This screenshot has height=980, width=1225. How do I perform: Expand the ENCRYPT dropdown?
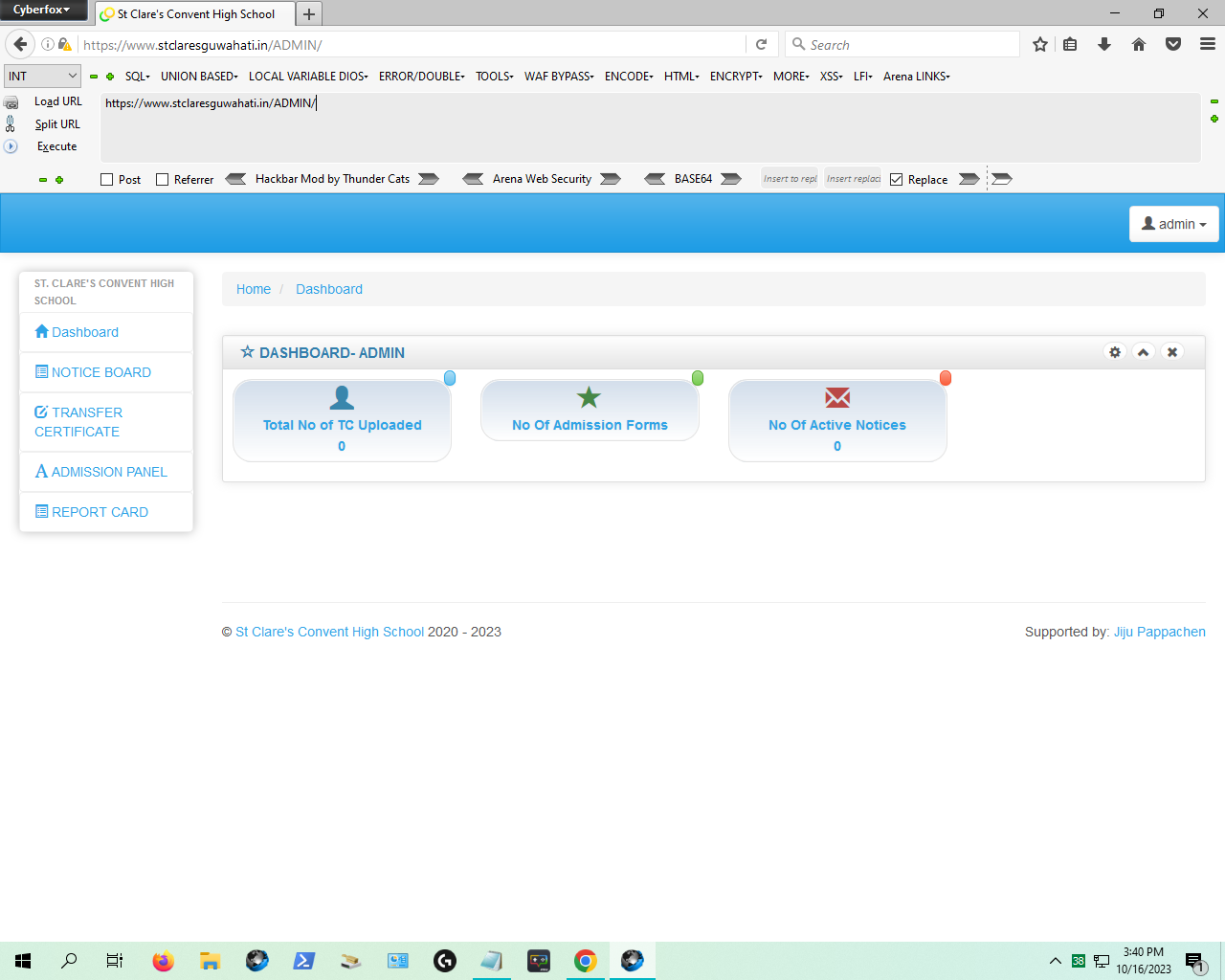coord(736,76)
